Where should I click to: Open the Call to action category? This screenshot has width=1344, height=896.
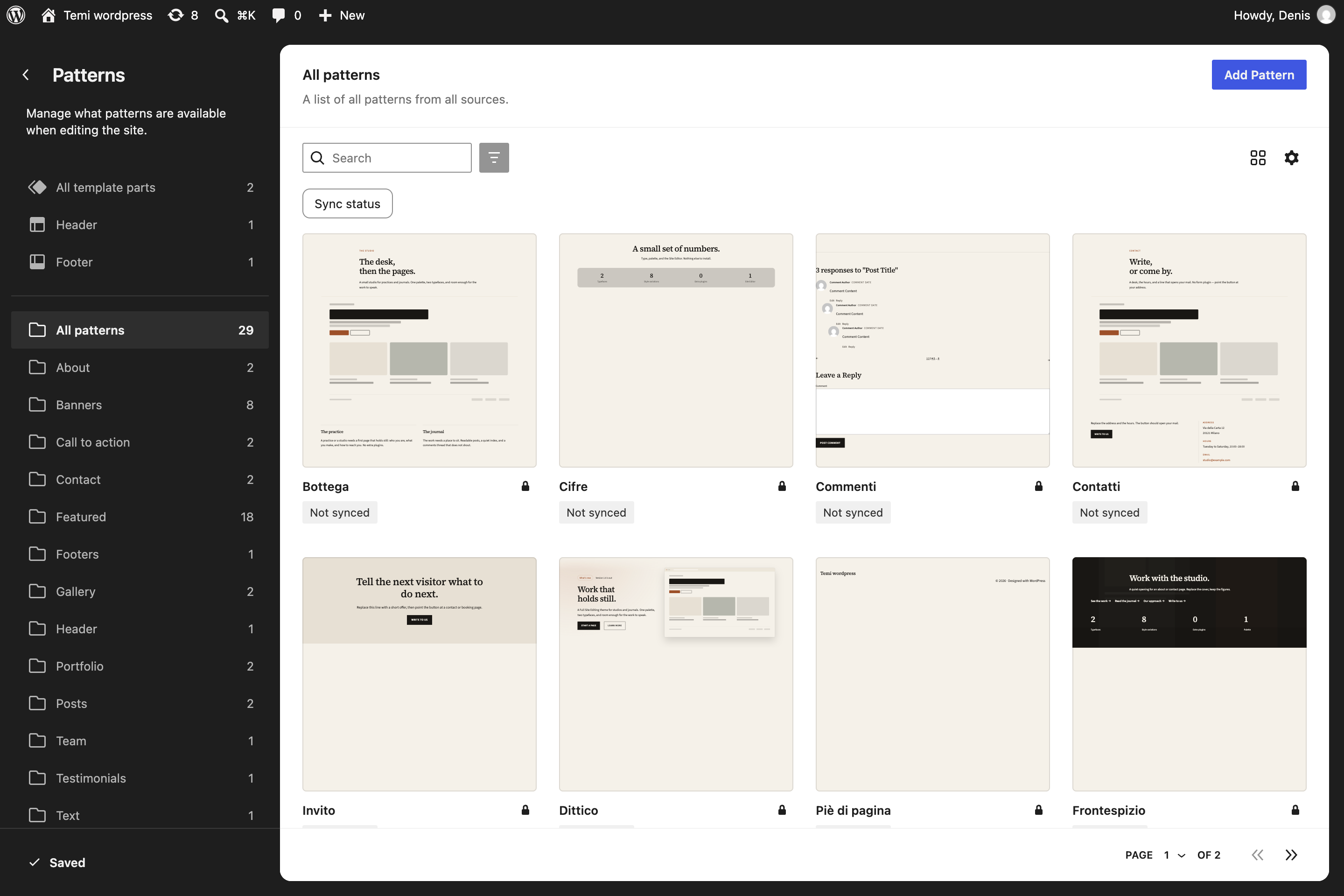point(140,442)
